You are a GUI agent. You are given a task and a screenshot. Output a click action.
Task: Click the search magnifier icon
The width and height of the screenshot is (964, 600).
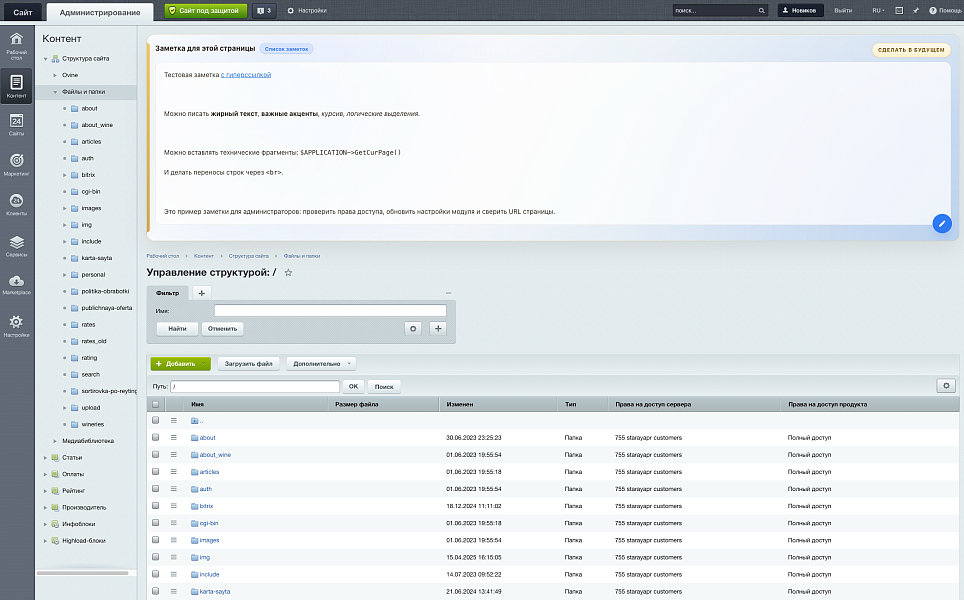[x=761, y=10]
